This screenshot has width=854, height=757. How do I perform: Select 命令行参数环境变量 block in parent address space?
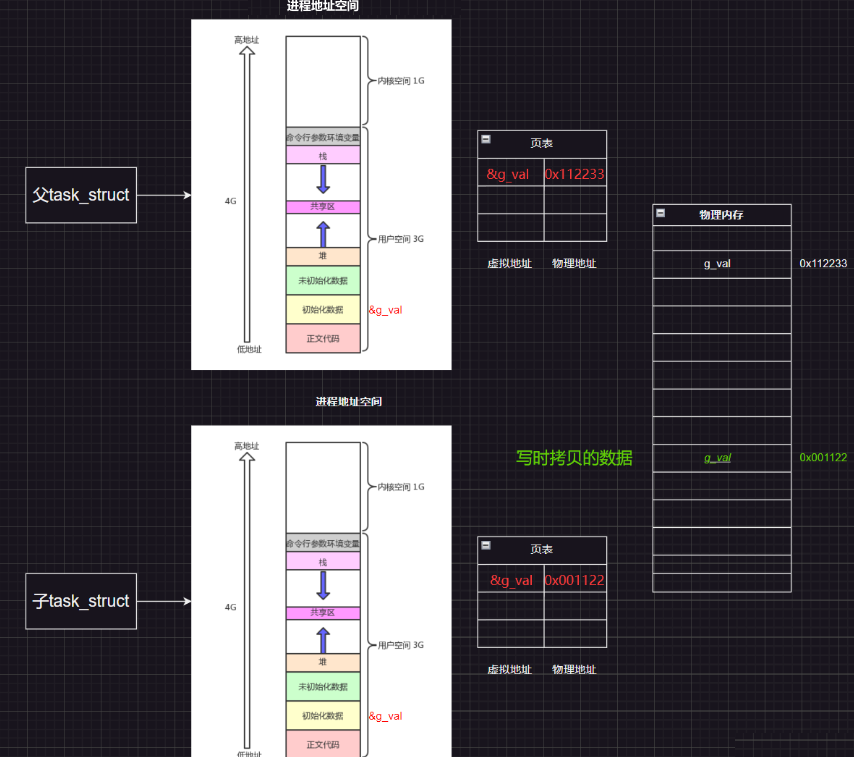tap(323, 137)
